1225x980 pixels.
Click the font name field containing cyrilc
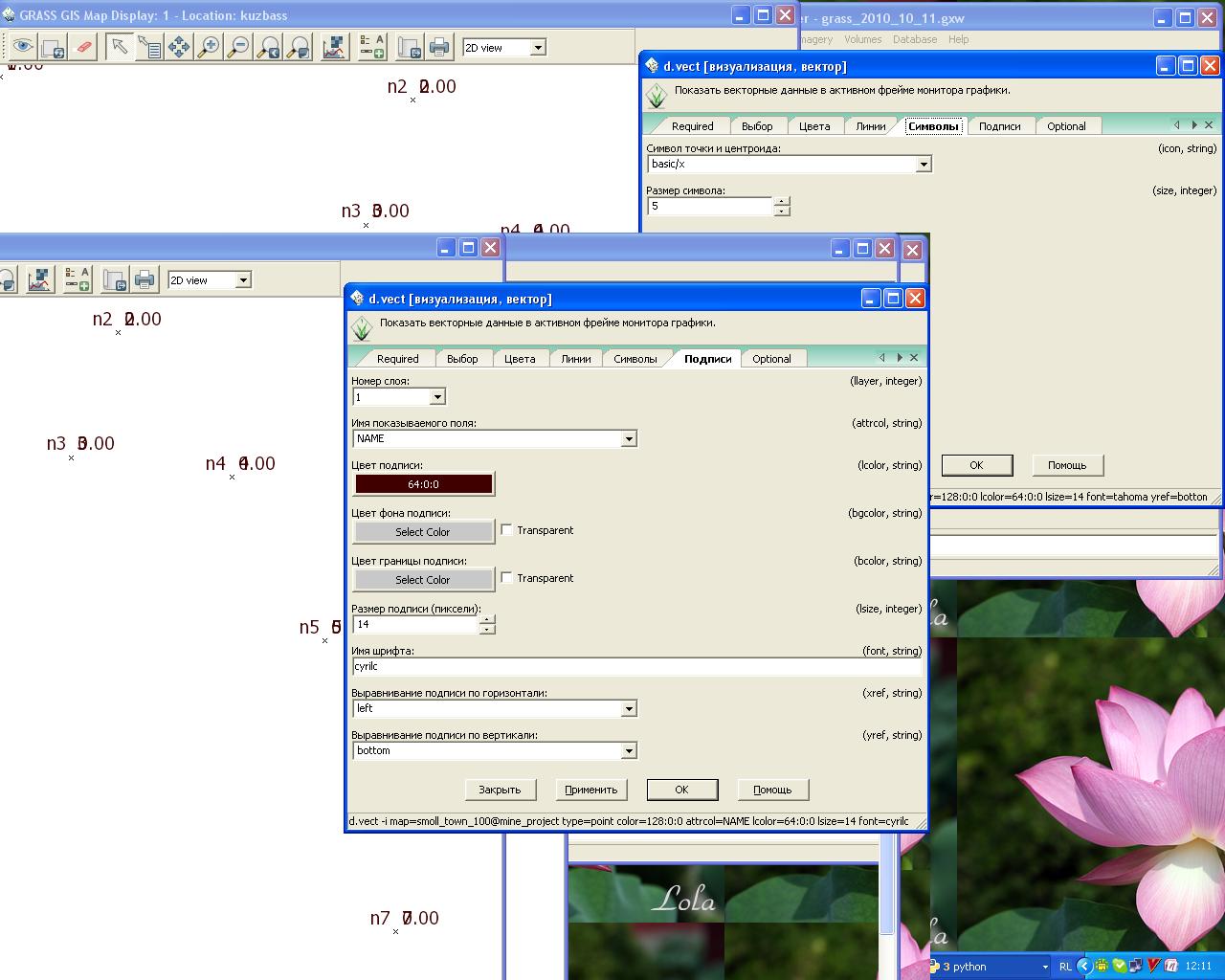click(635, 667)
